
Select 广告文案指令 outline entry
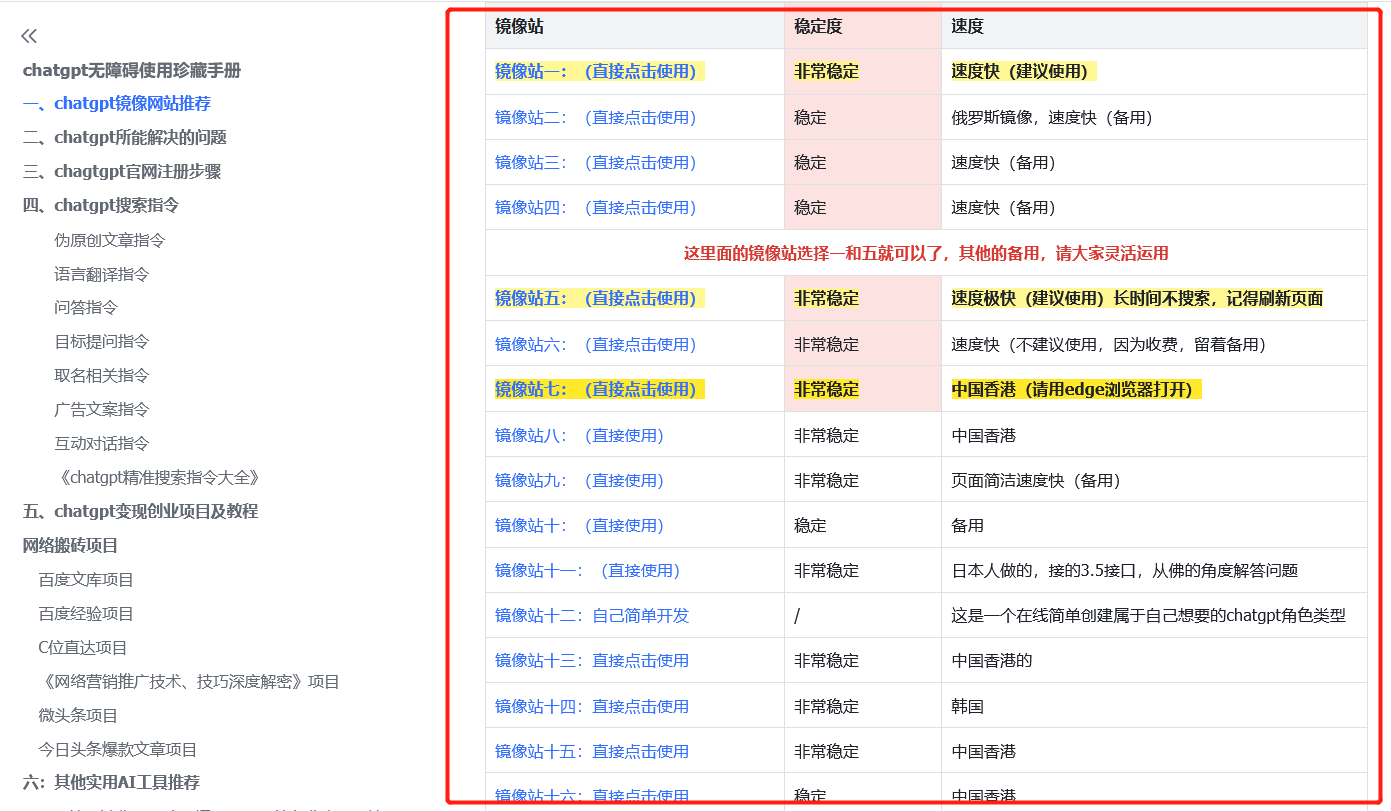(102, 409)
